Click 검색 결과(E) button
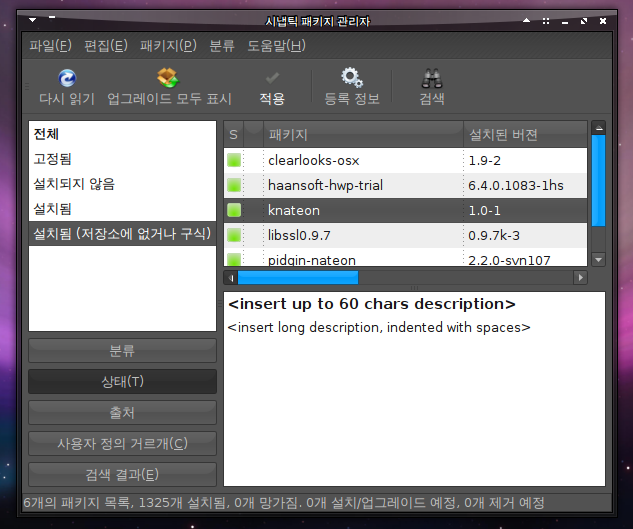 [x=122, y=475]
